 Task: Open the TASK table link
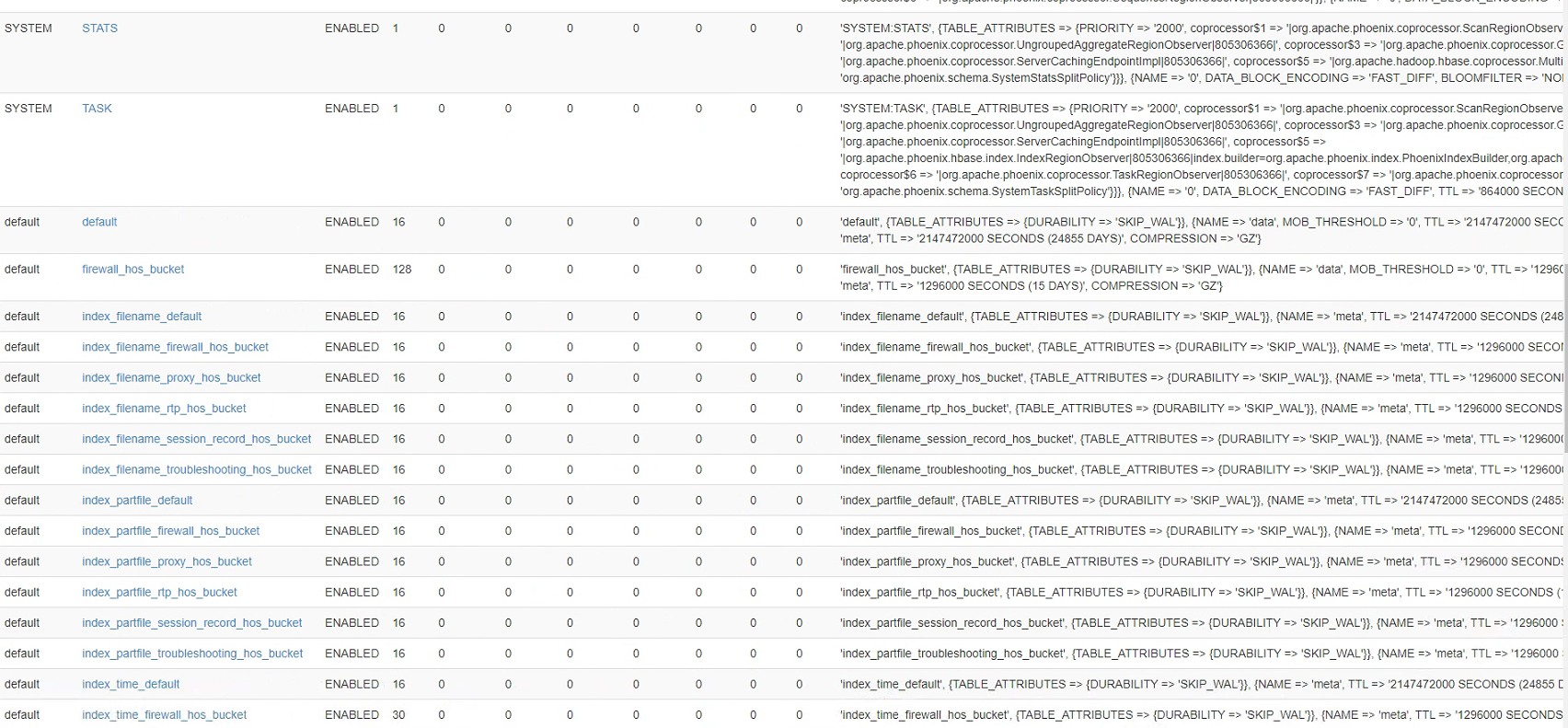(97, 109)
